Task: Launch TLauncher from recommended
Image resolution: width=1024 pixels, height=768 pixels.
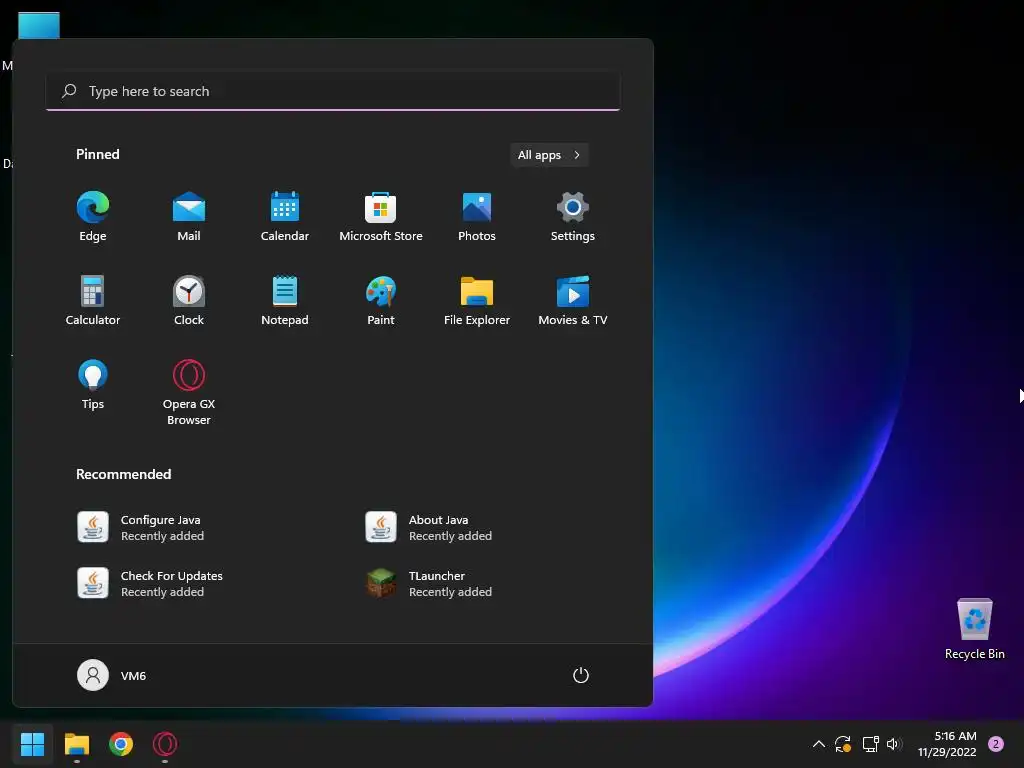Action: [x=429, y=583]
